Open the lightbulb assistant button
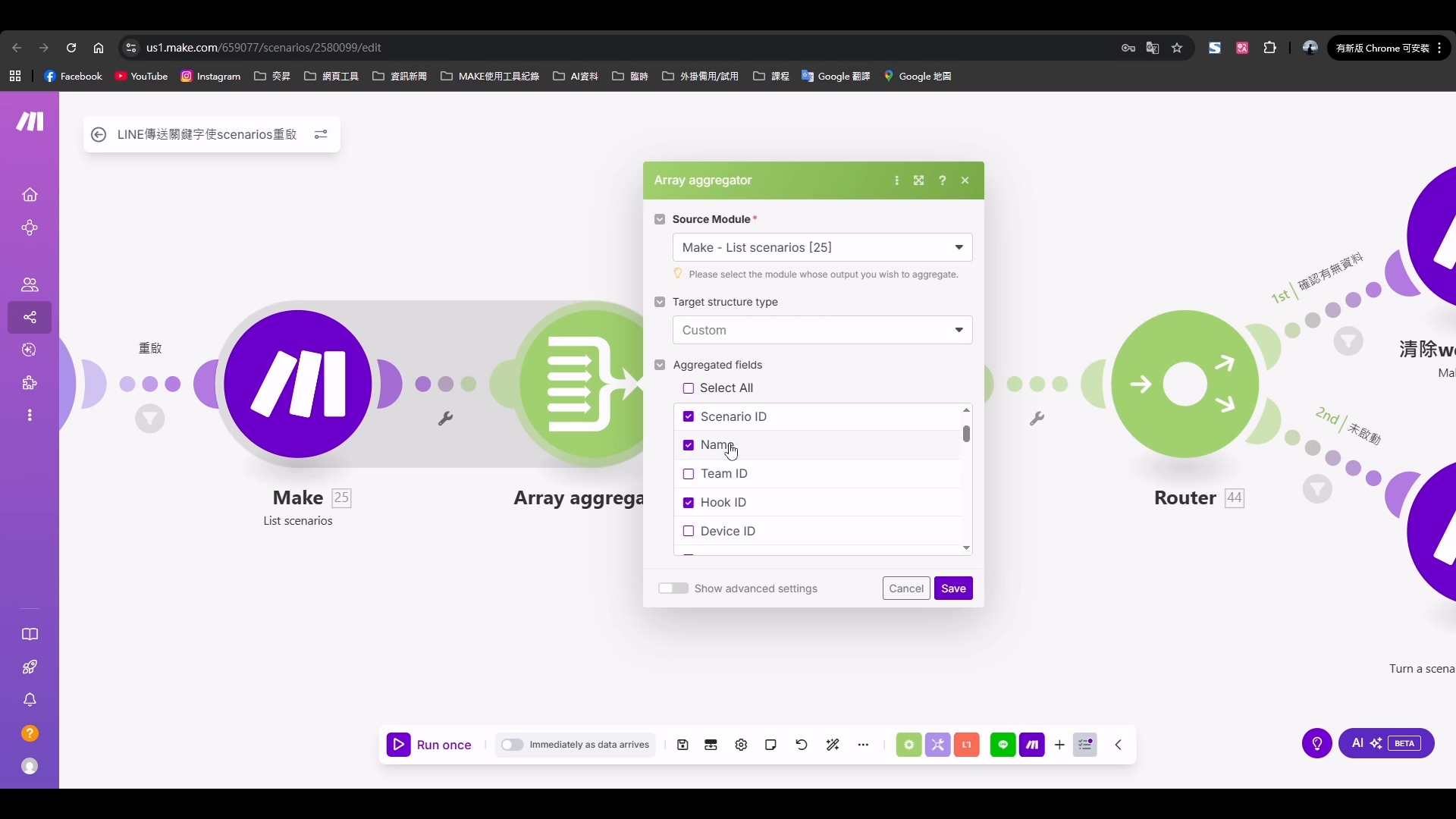 1317,743
